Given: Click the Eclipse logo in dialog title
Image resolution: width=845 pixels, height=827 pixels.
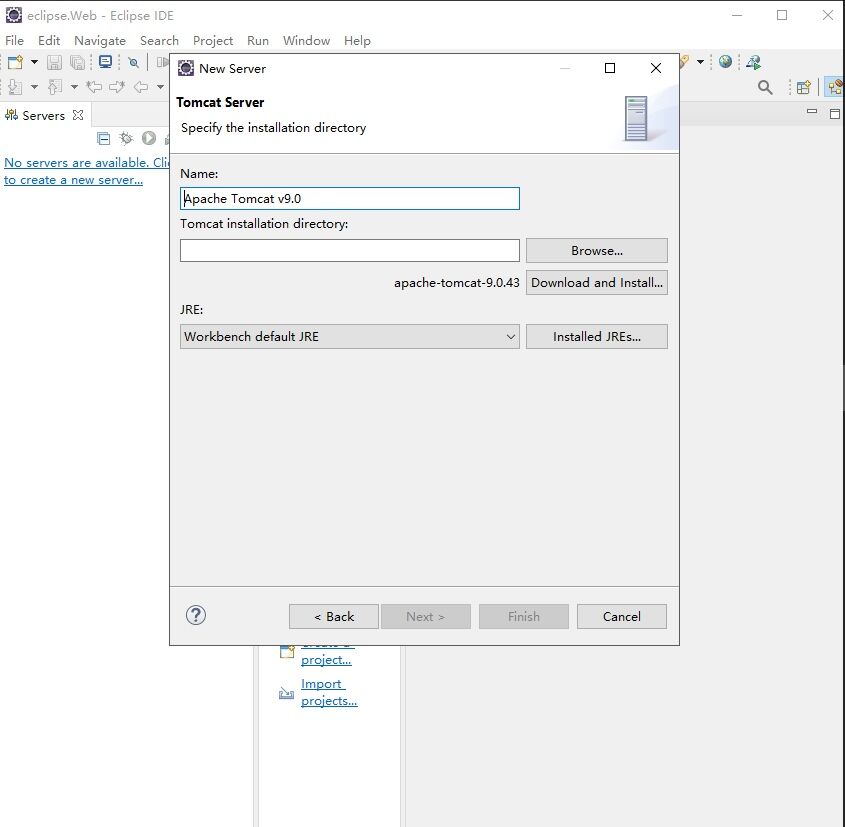Looking at the screenshot, I should pyautogui.click(x=186, y=68).
